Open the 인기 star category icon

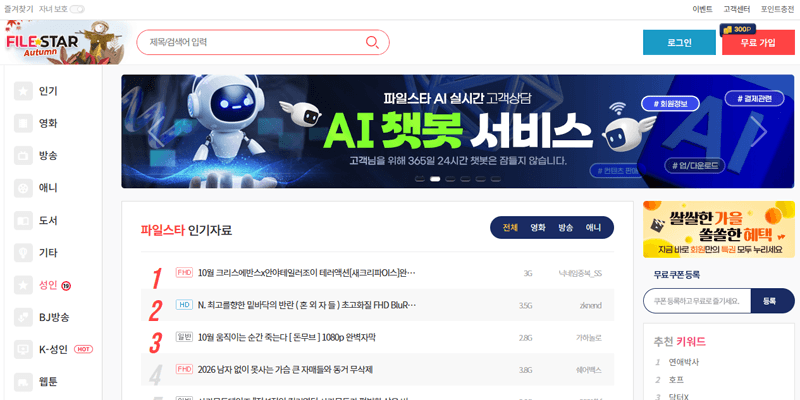[x=23, y=91]
